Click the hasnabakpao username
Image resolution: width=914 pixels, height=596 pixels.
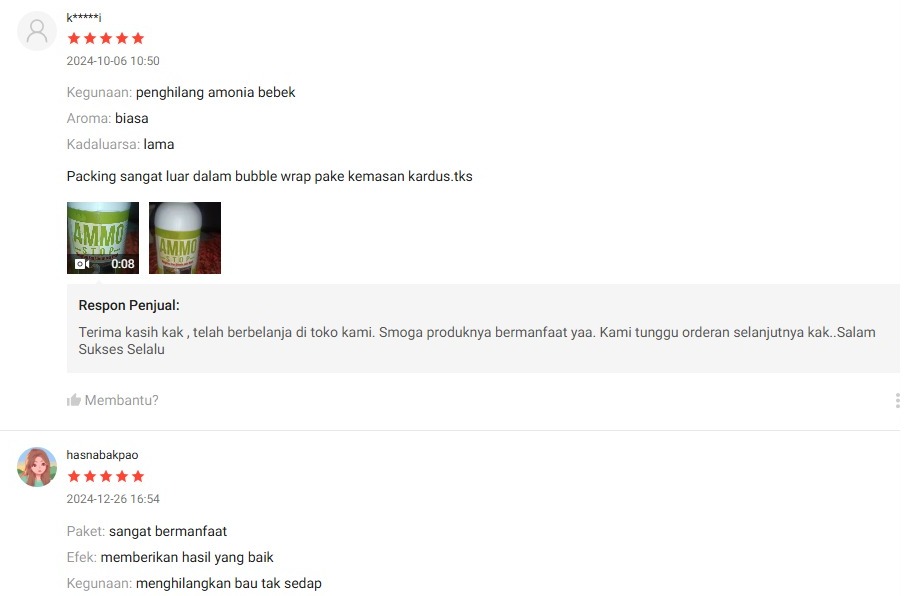[x=102, y=455]
